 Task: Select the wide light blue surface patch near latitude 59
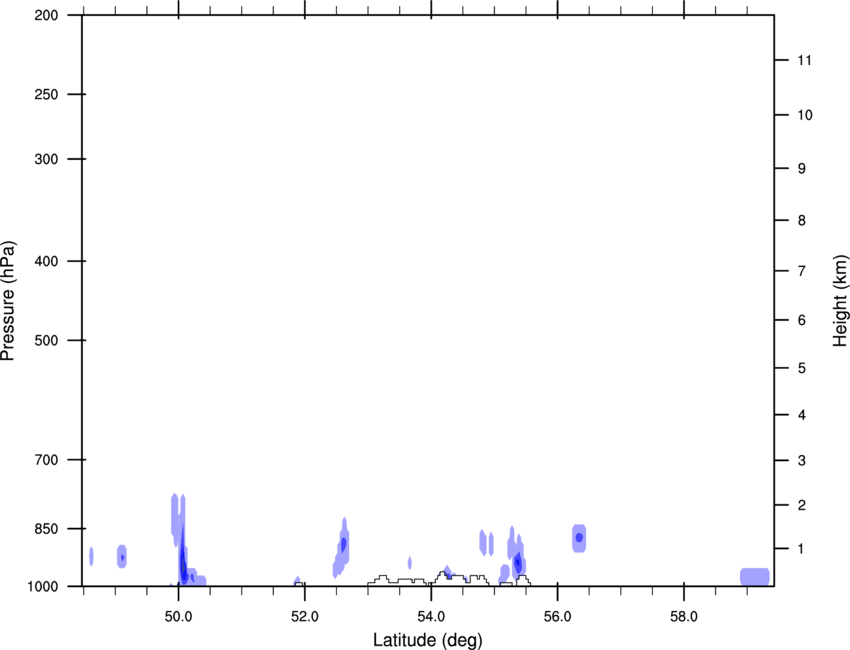pos(754,576)
